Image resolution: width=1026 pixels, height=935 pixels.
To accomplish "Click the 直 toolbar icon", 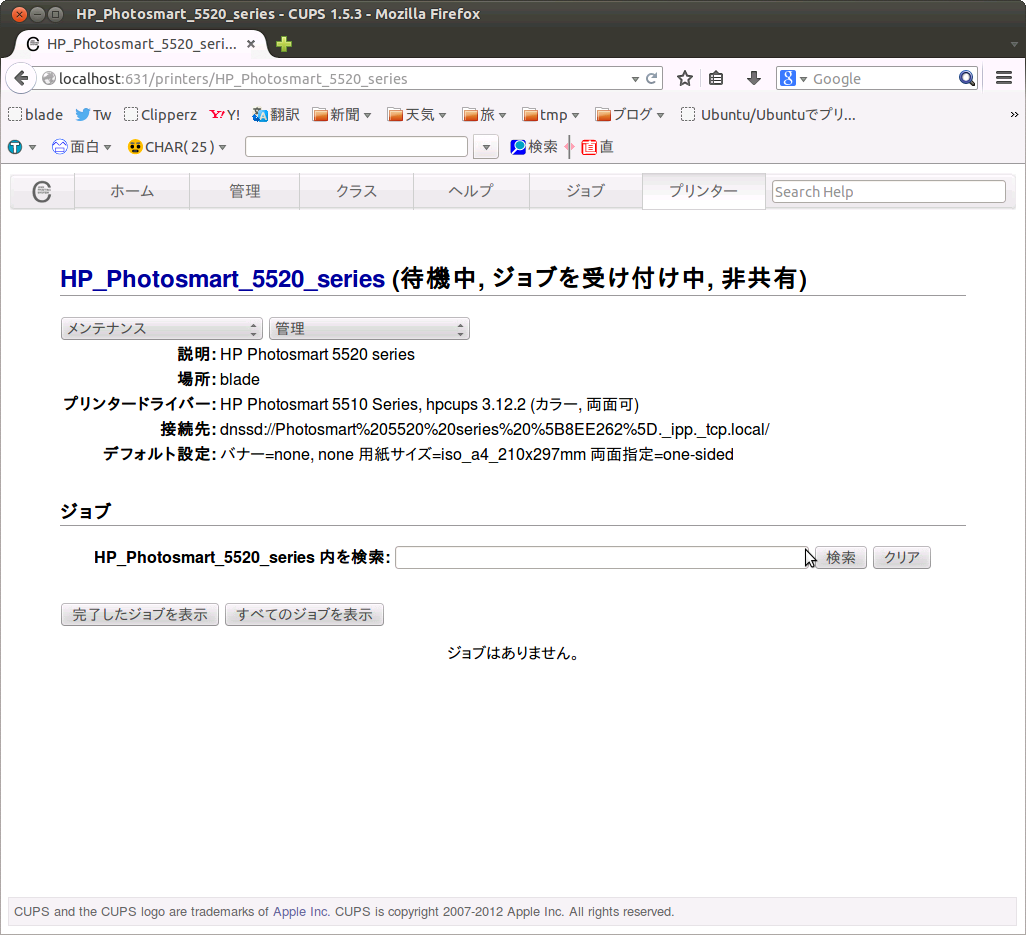I will pyautogui.click(x=597, y=147).
